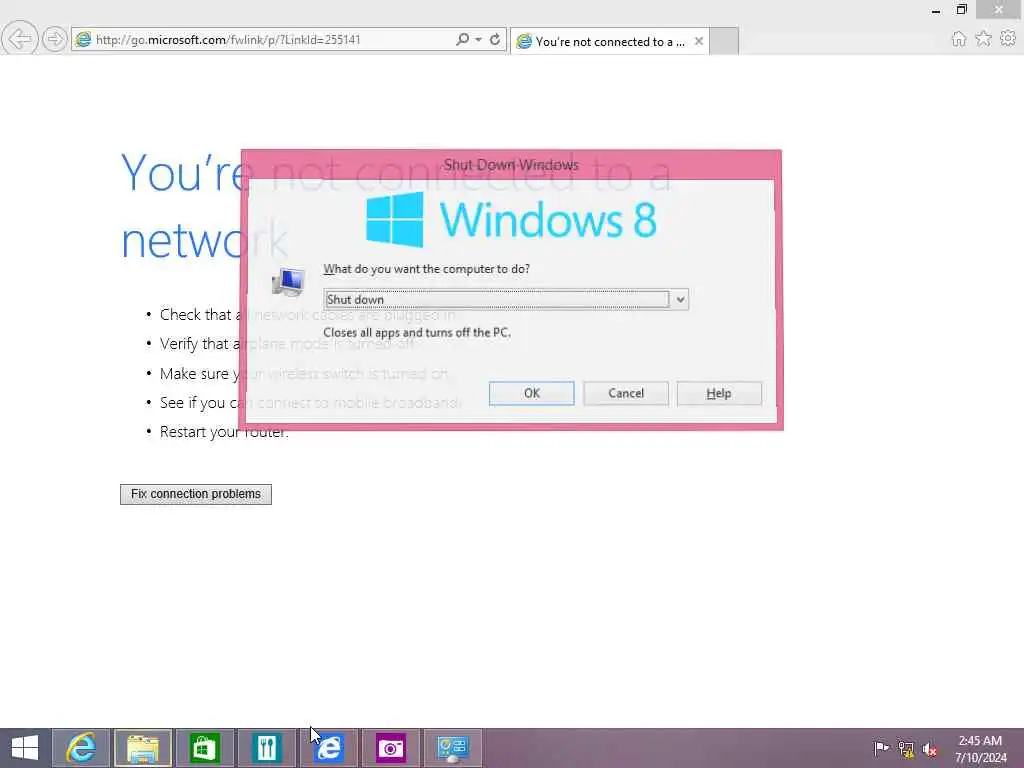The image size is (1024, 768).
Task: Expand the shutdown action dropdown arrow
Action: [680, 300]
